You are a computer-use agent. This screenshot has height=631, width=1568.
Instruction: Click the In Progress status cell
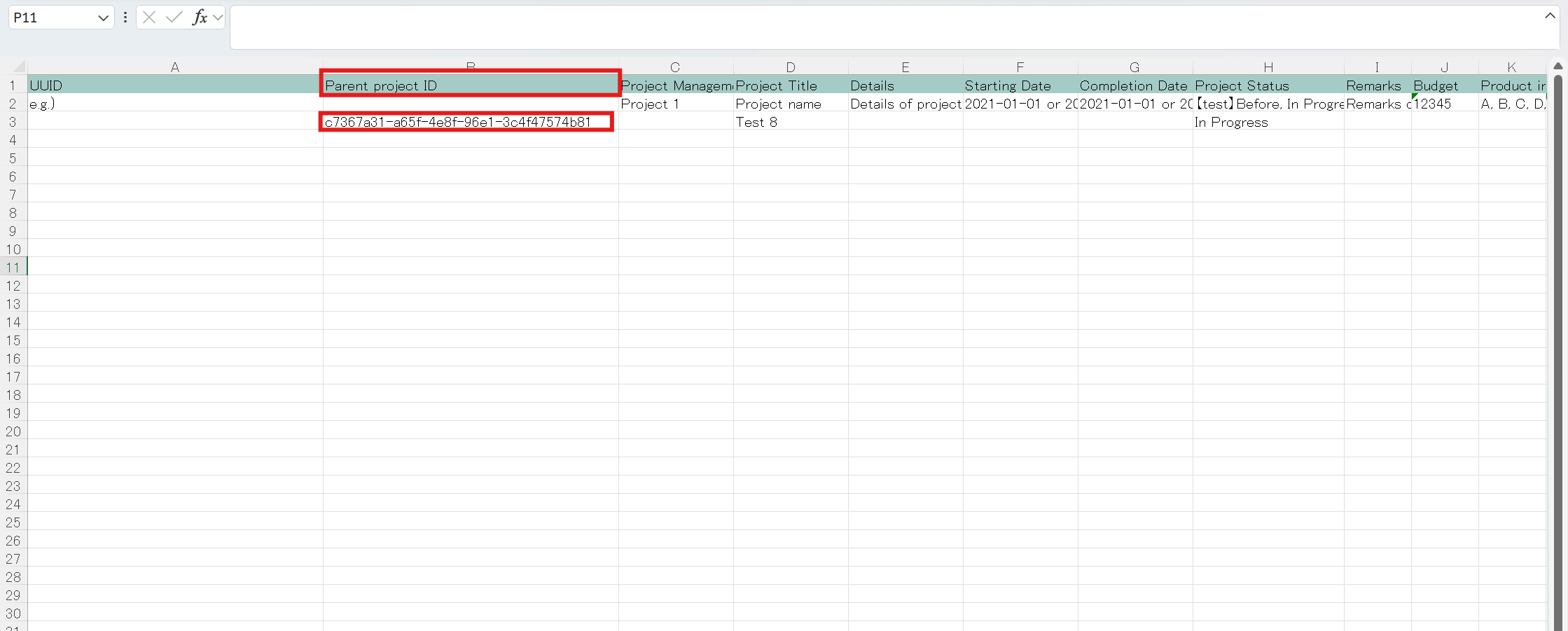pyautogui.click(x=1268, y=122)
